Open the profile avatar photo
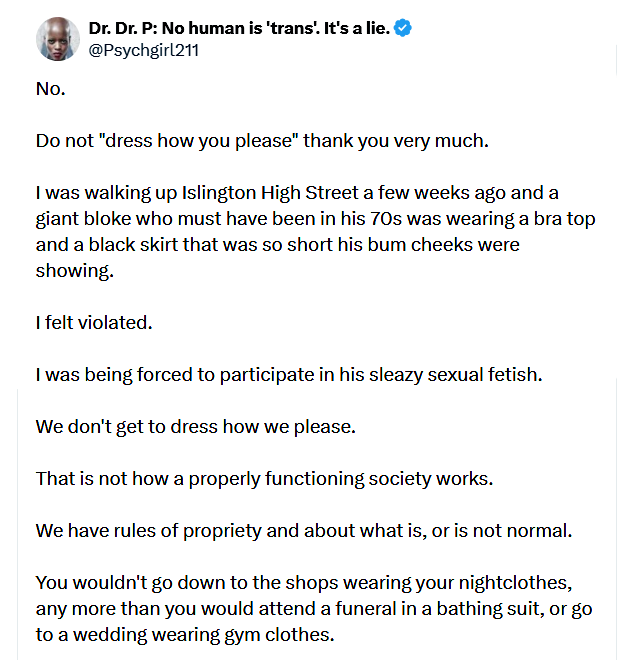The image size is (637, 660). (58, 39)
